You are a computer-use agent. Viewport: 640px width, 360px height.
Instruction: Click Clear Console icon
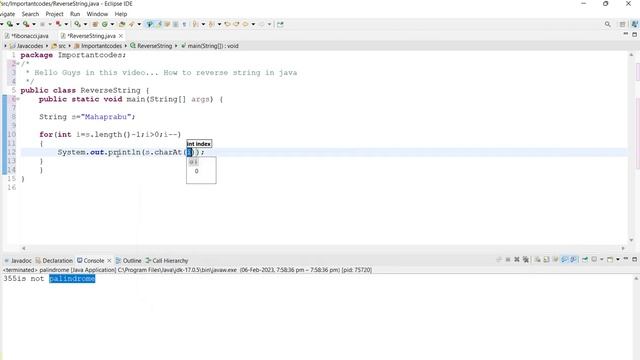click(x=538, y=260)
